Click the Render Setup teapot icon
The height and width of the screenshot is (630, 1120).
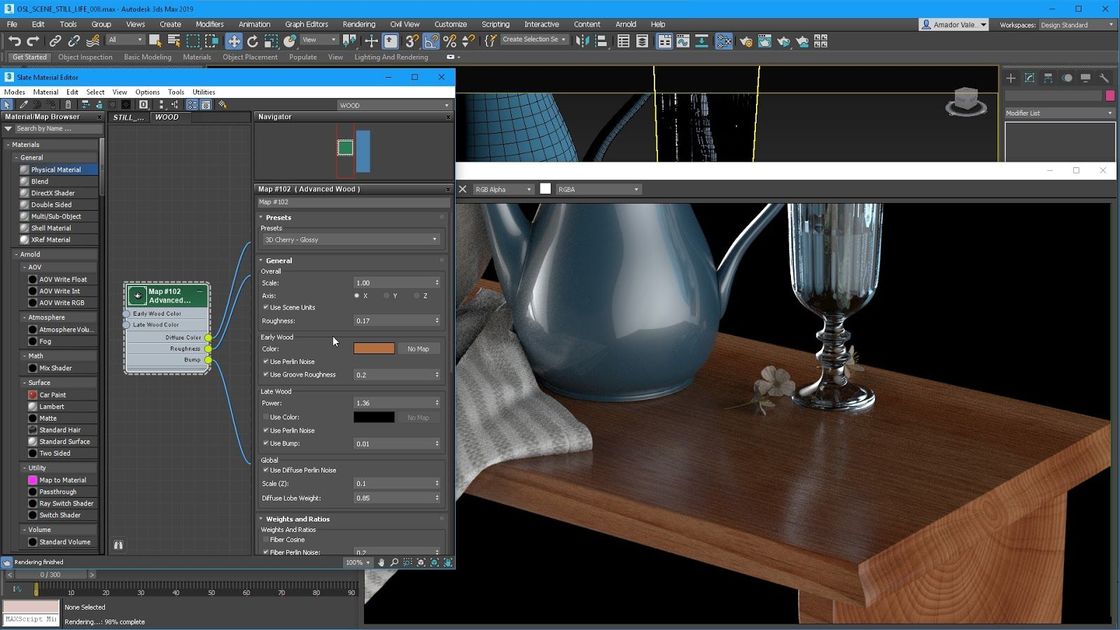pyautogui.click(x=746, y=42)
